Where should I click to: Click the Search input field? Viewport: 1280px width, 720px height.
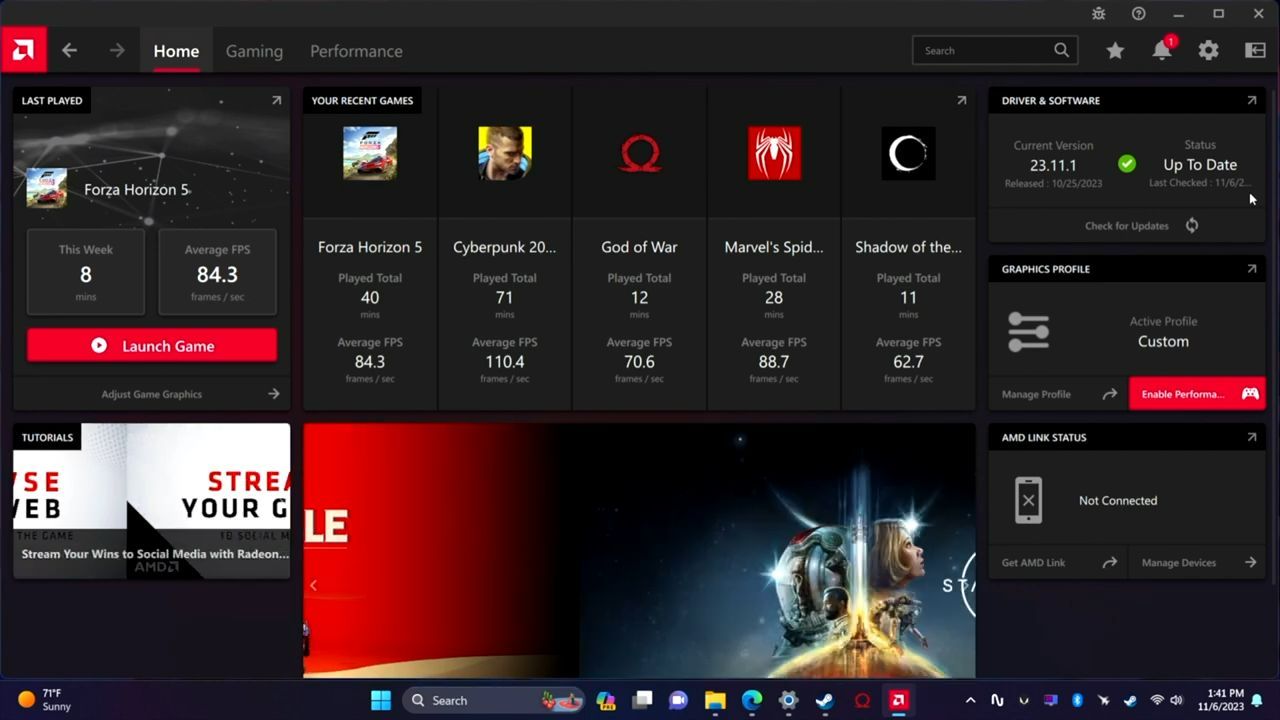tap(995, 50)
